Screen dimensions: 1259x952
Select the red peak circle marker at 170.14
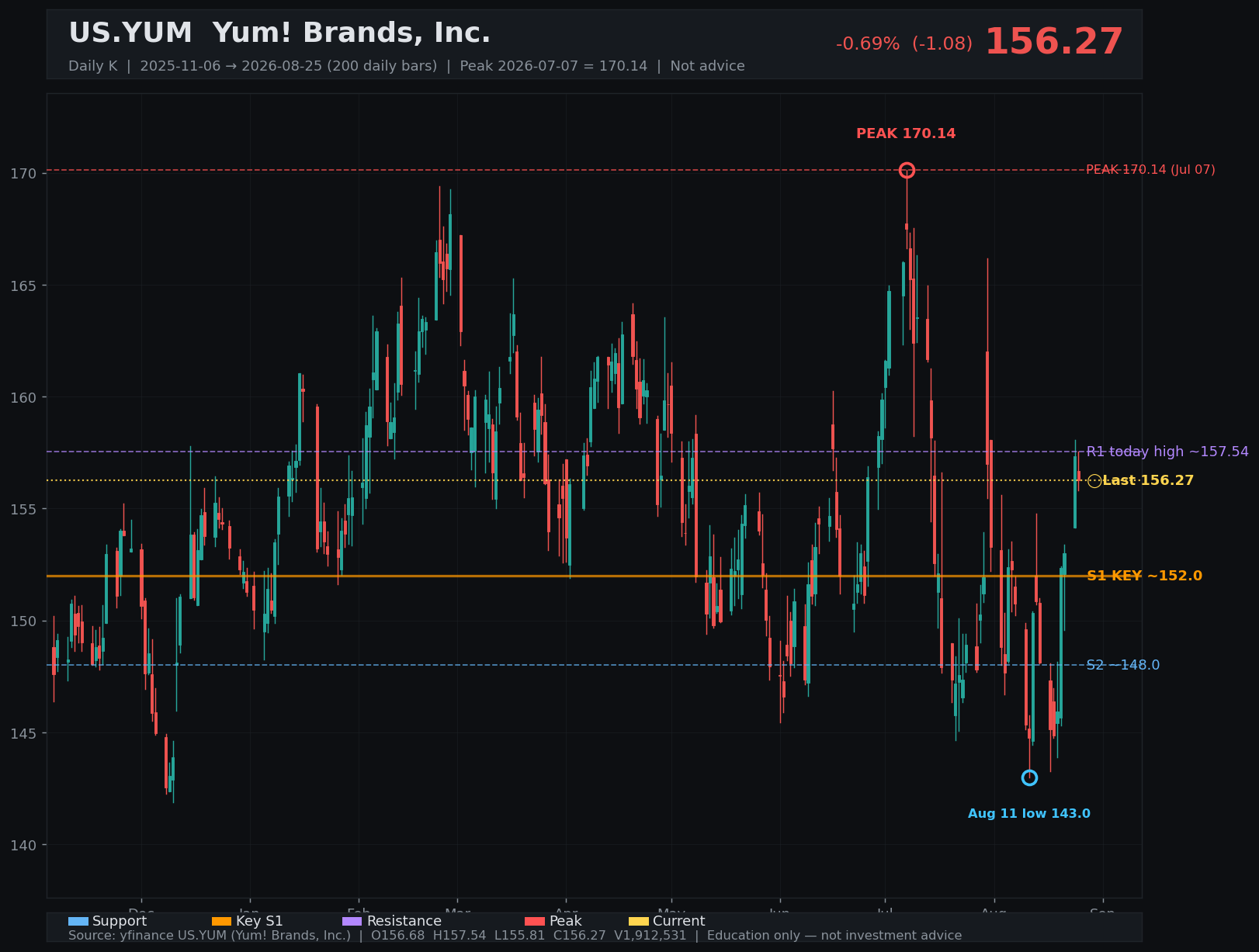tap(907, 170)
